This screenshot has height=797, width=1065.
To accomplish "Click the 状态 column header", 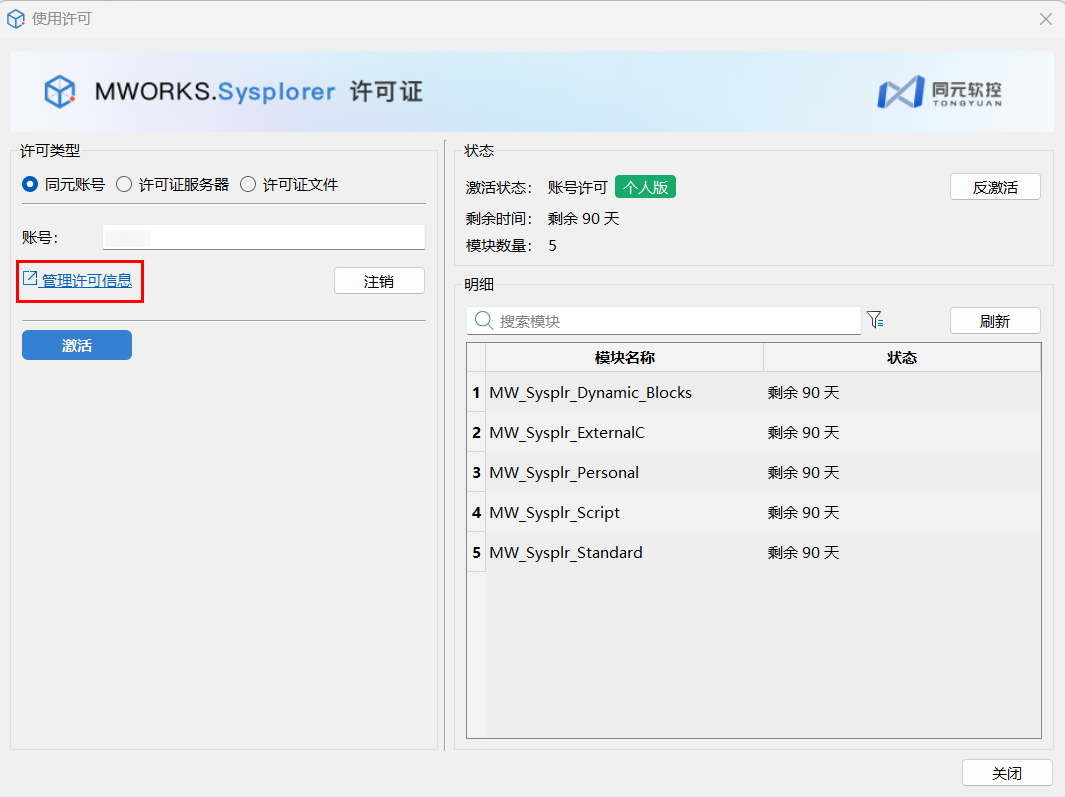I will pyautogui.click(x=901, y=358).
